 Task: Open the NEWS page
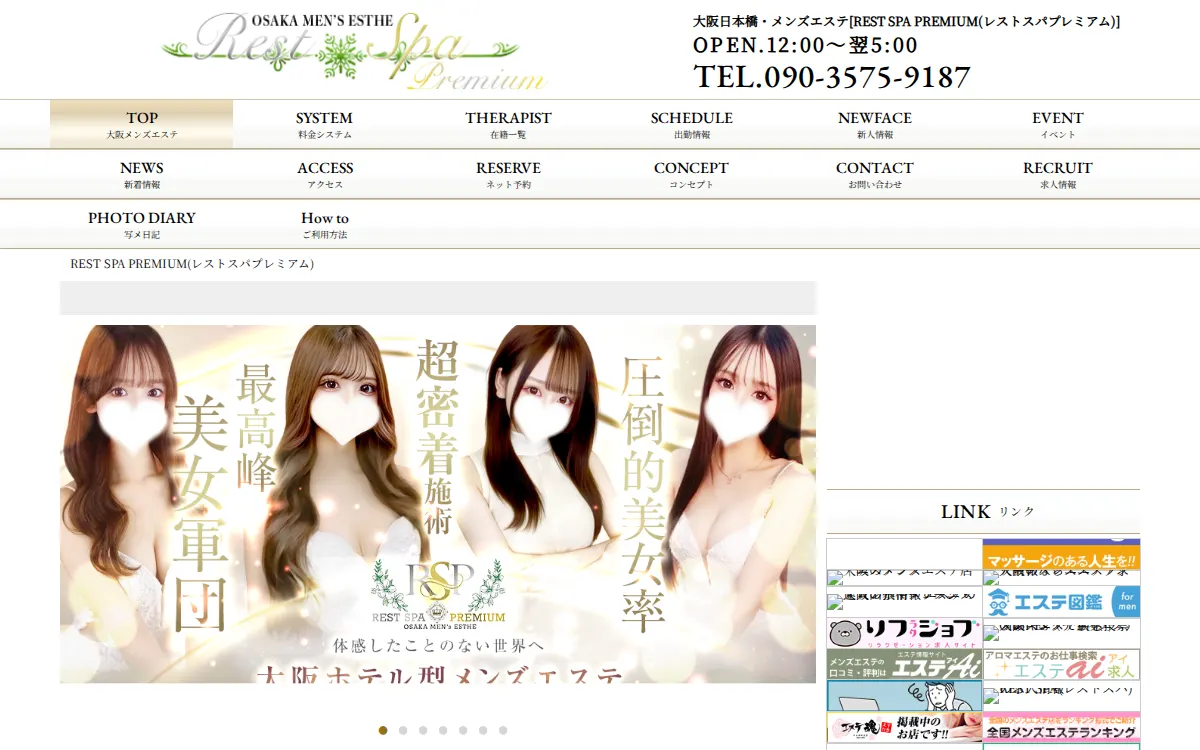pyautogui.click(x=142, y=174)
